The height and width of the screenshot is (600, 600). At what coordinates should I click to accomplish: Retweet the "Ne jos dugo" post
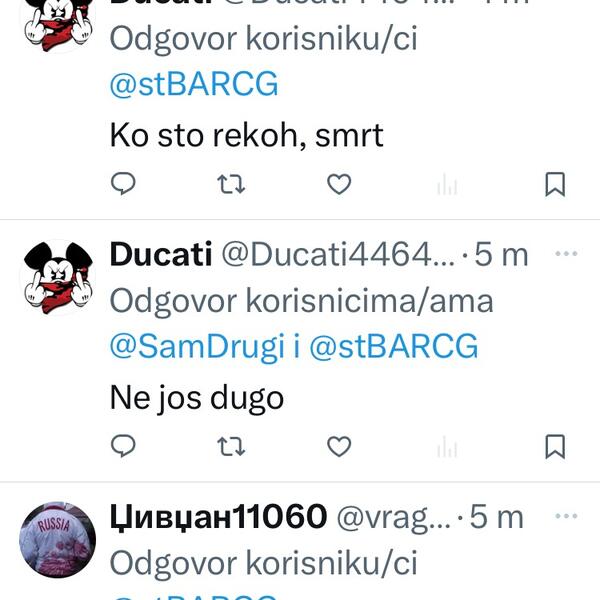pyautogui.click(x=231, y=446)
